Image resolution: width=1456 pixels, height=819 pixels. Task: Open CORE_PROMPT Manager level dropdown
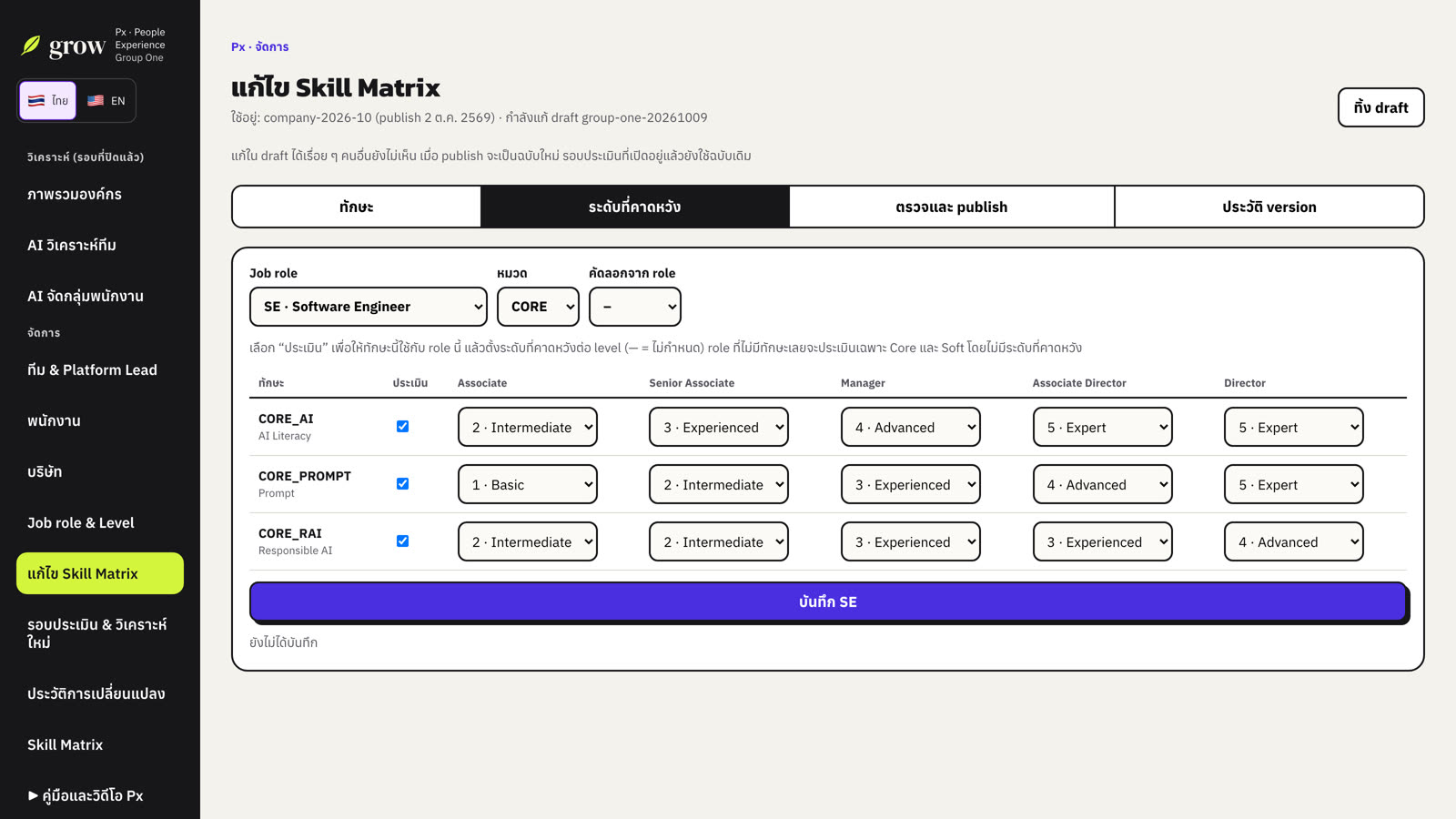click(x=911, y=484)
